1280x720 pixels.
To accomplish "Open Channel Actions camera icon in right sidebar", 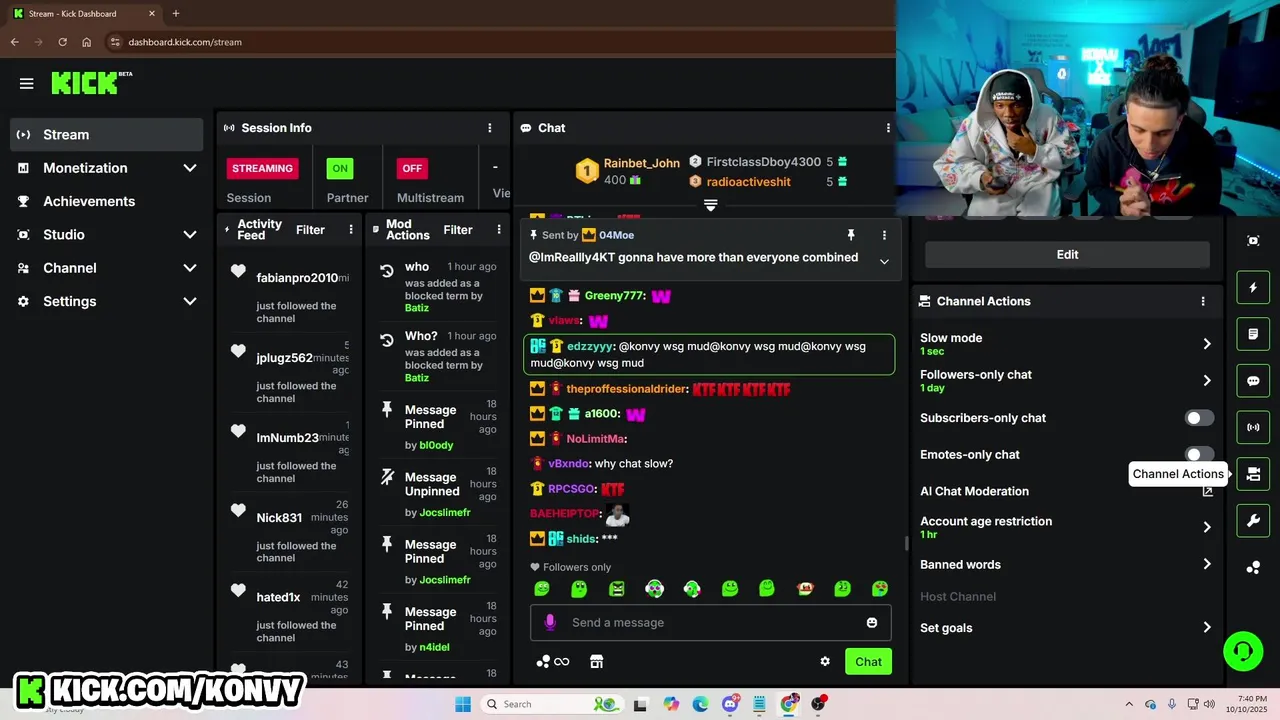I will [x=1253, y=474].
